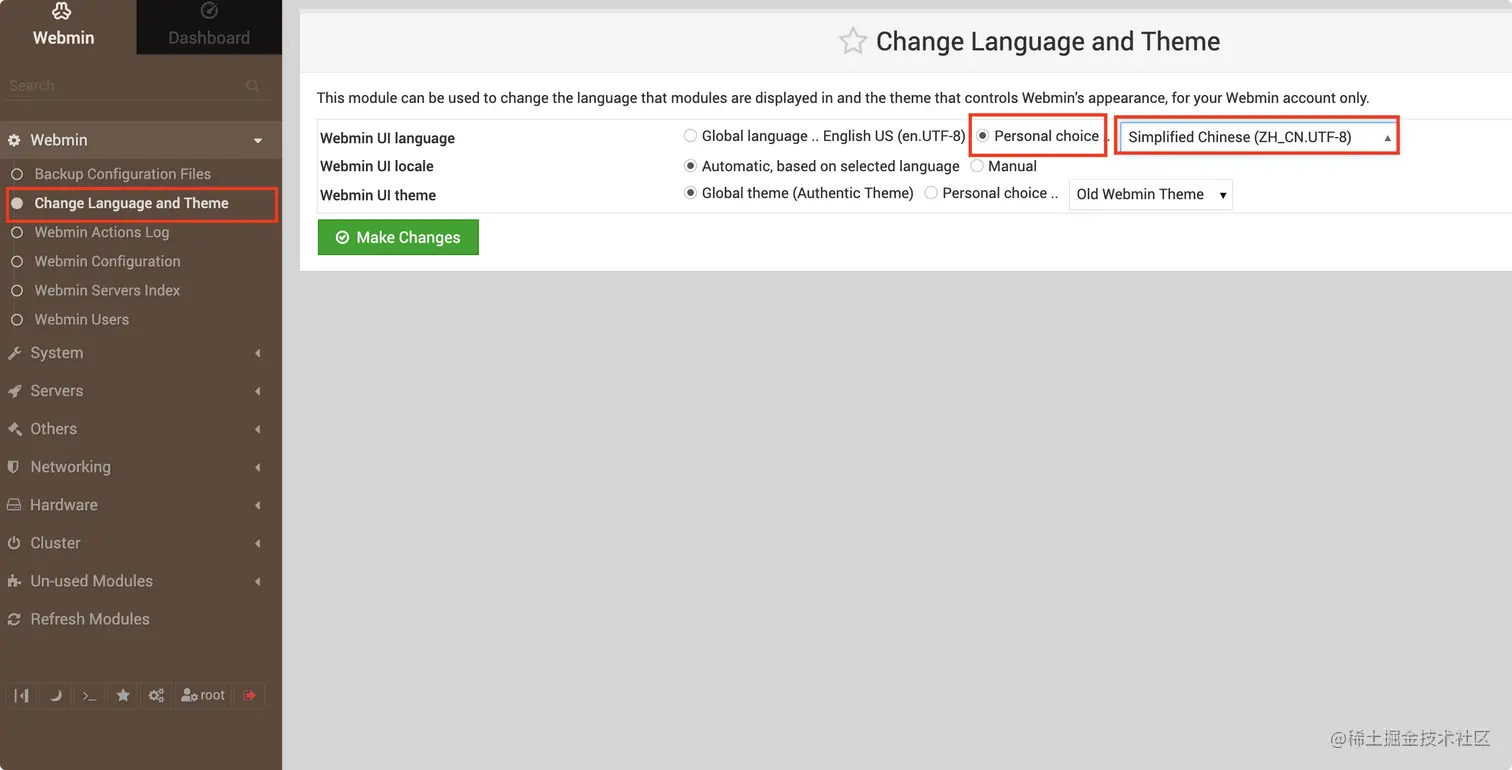This screenshot has width=1512, height=770.
Task: Click the 'Webmin UI locale' label
Action: (x=376, y=166)
